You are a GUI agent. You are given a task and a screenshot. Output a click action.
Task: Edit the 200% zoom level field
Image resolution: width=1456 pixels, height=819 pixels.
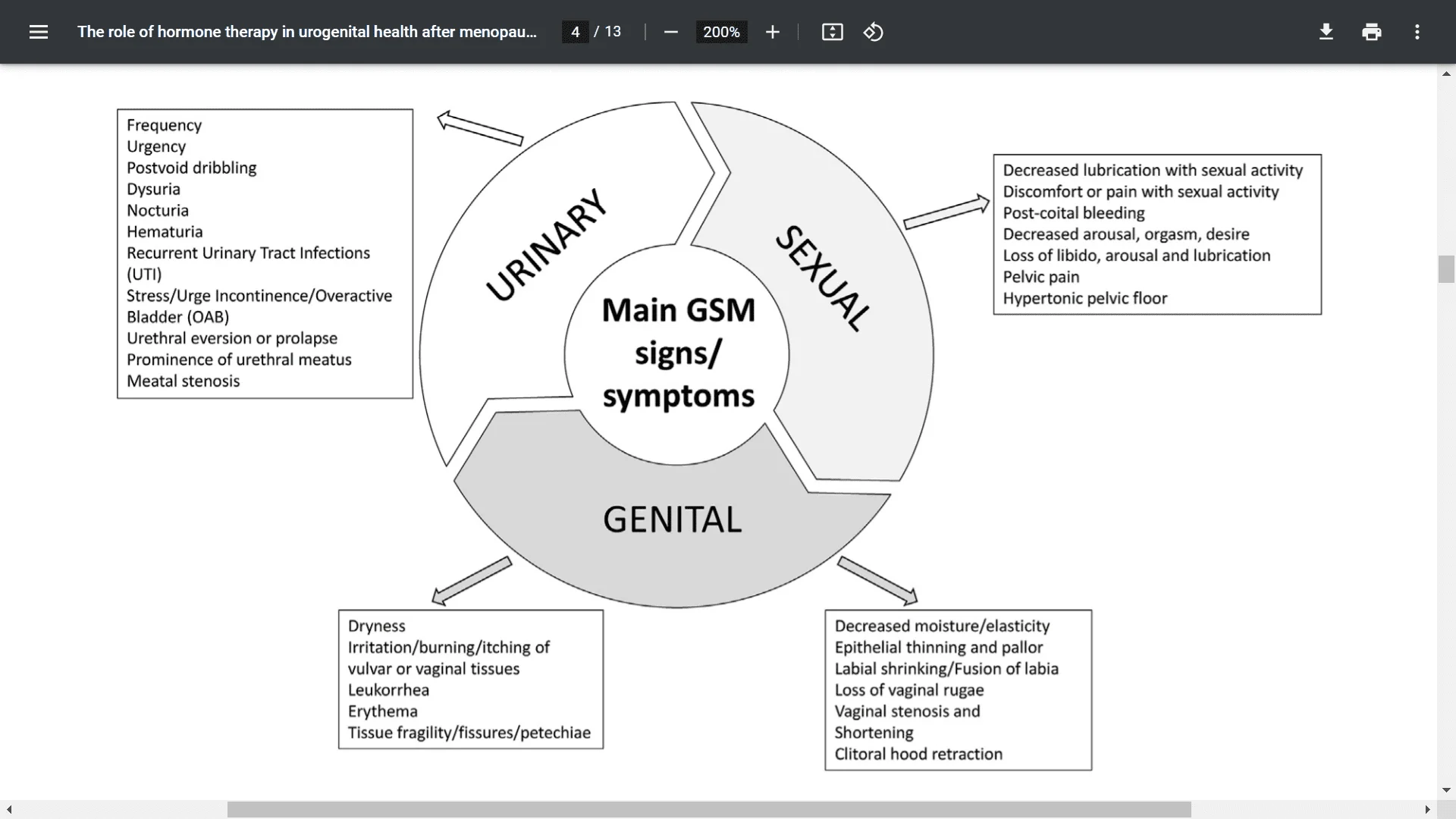(721, 32)
